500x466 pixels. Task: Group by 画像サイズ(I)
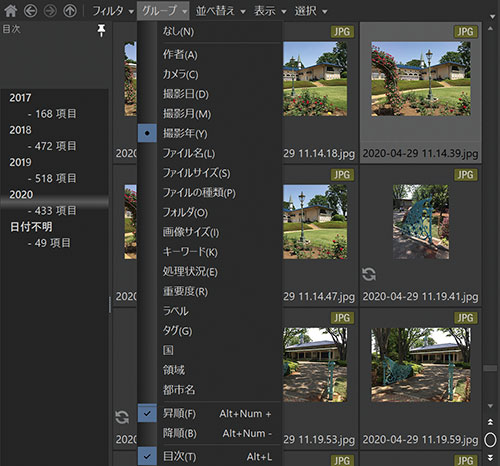(x=209, y=232)
